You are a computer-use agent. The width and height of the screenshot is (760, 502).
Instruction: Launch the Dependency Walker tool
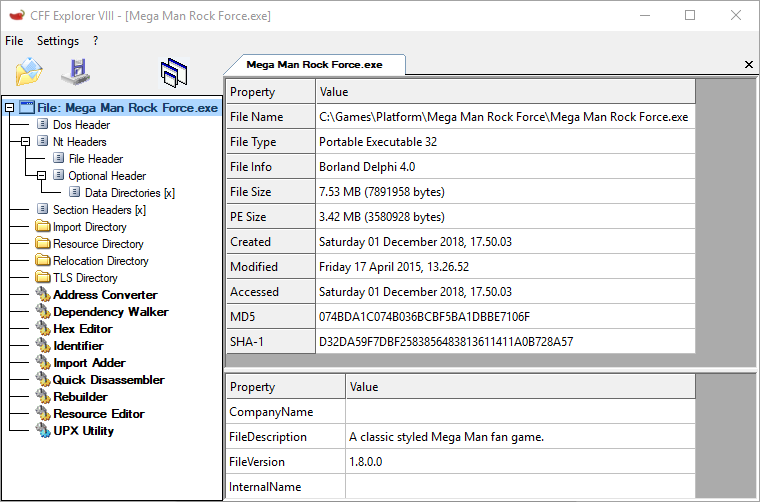(111, 312)
